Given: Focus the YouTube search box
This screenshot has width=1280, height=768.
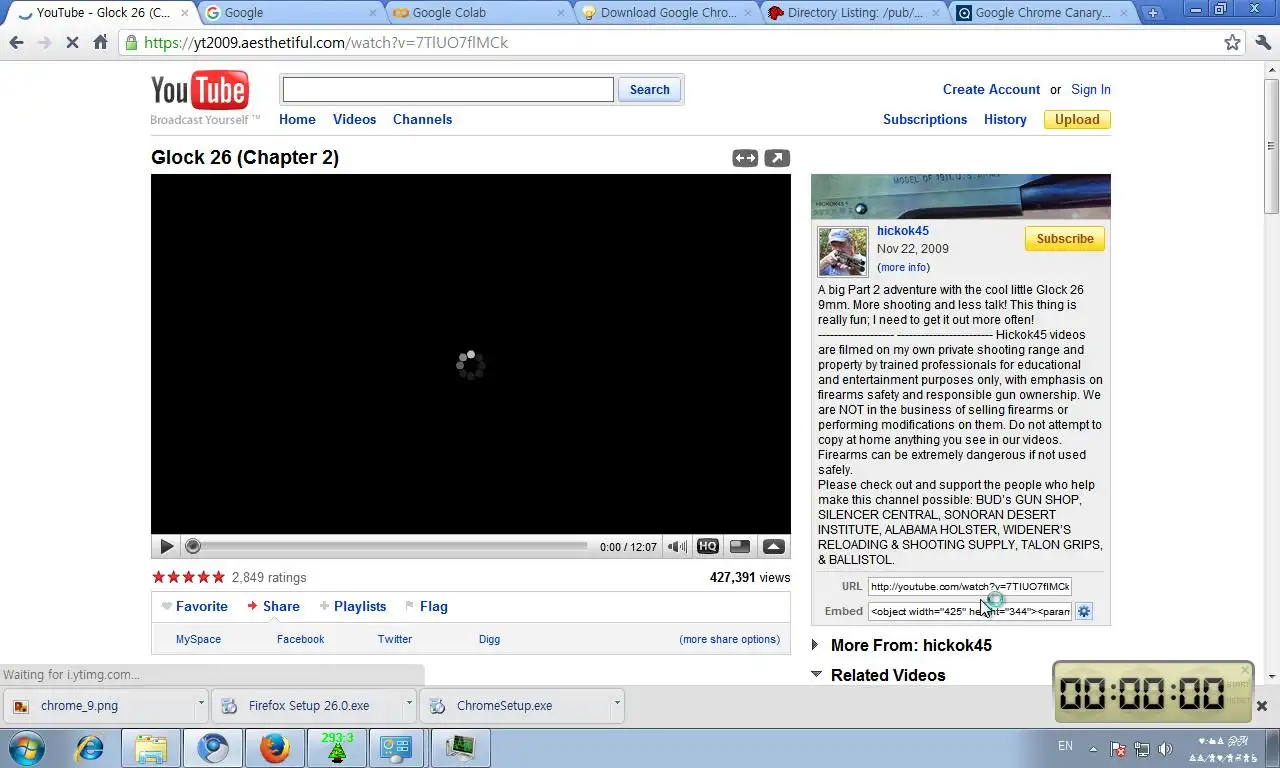Looking at the screenshot, I should pyautogui.click(x=448, y=89).
